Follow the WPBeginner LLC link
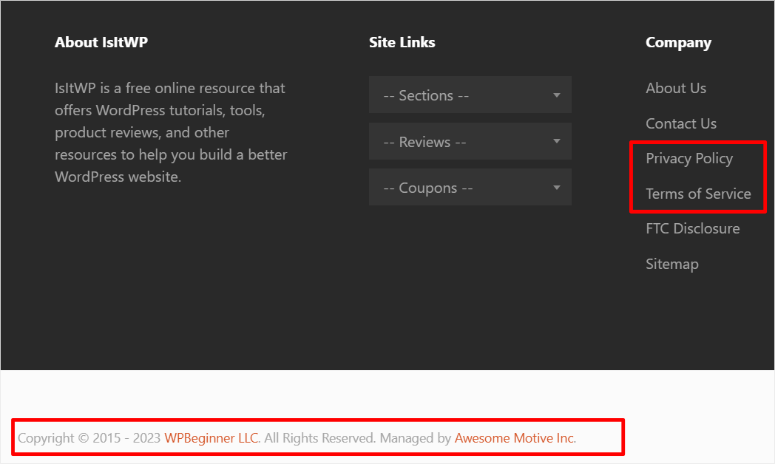The height and width of the screenshot is (464, 775). [212, 438]
